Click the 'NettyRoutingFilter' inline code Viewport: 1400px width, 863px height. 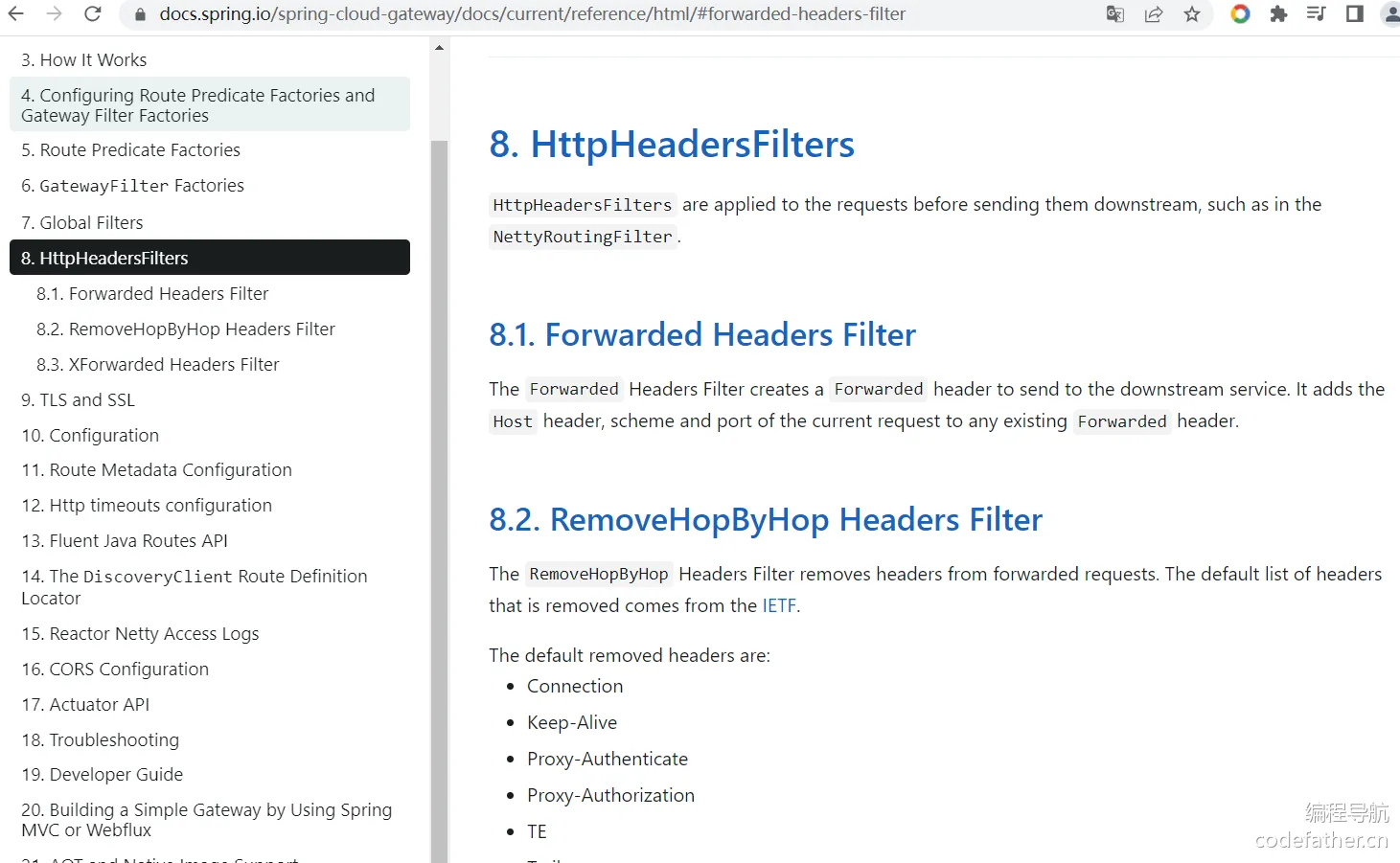coord(583,237)
